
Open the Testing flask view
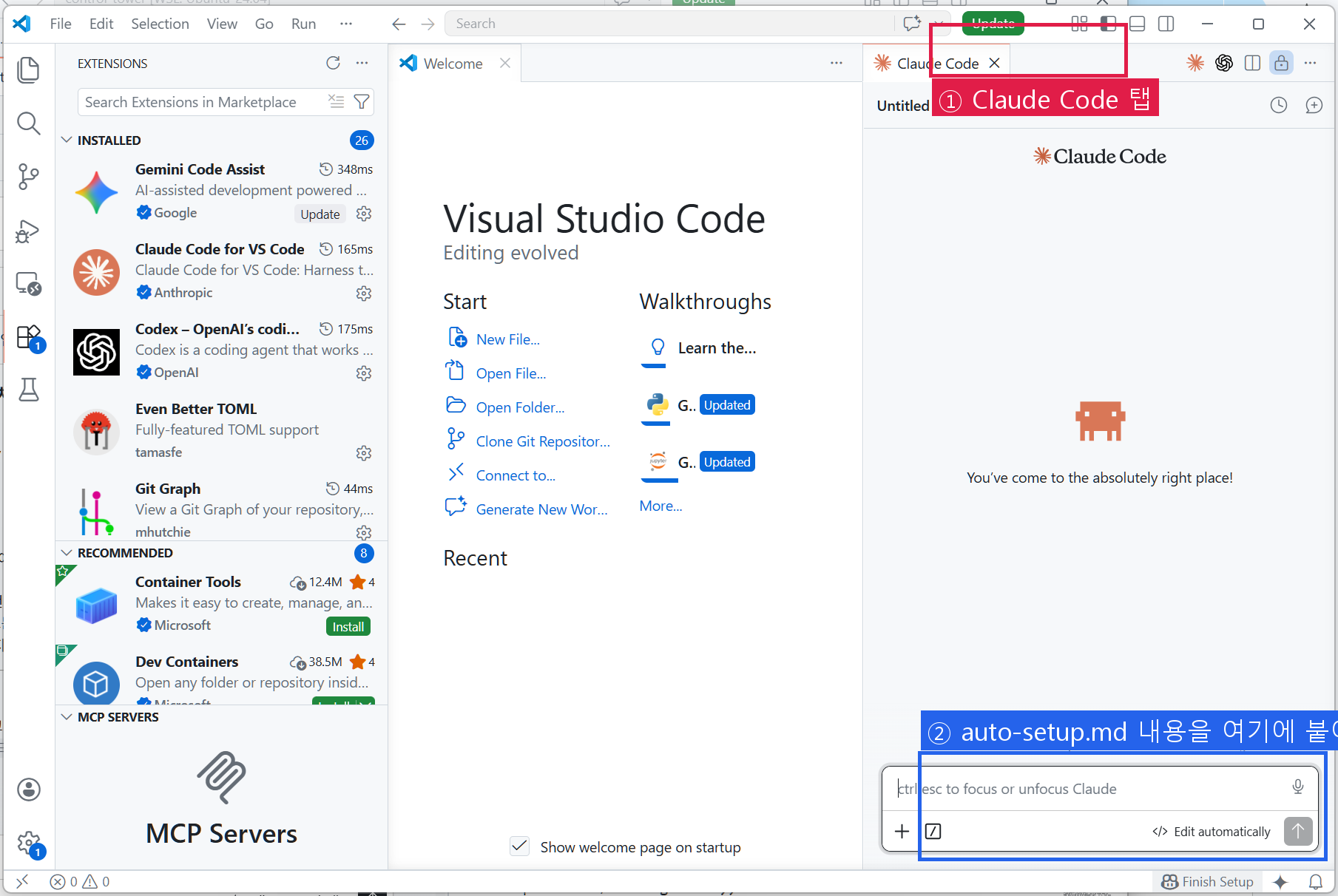point(28,390)
